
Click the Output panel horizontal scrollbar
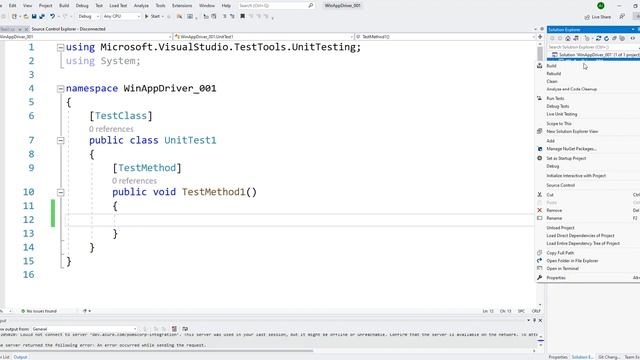coord(157,351)
